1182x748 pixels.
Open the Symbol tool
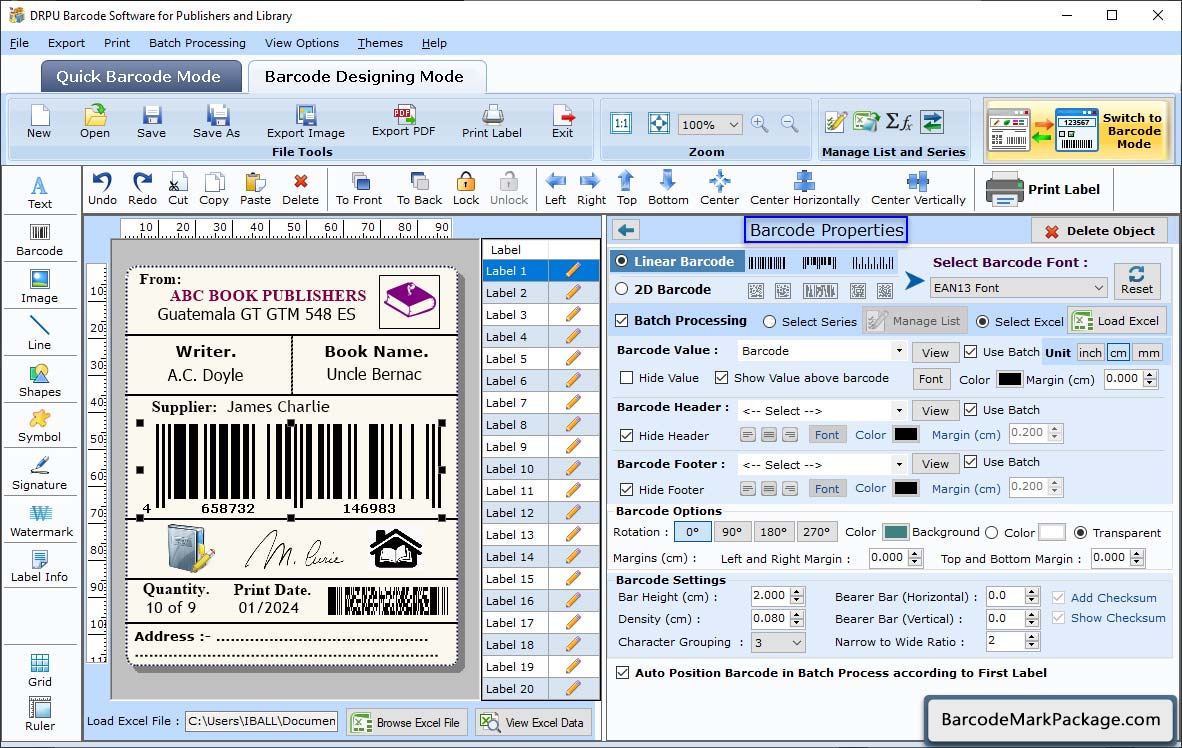39,426
